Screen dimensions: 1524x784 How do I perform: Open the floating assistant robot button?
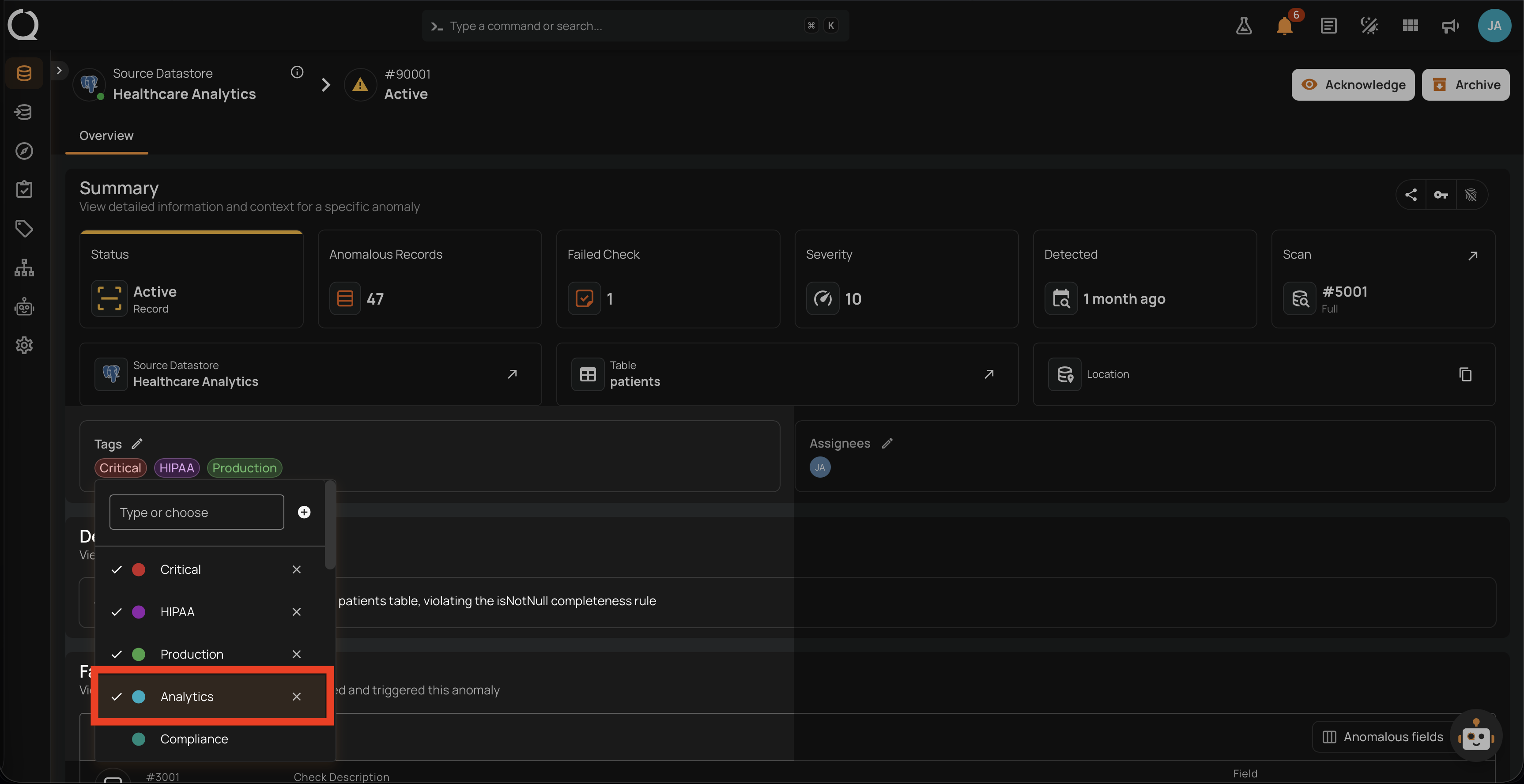point(1475,735)
